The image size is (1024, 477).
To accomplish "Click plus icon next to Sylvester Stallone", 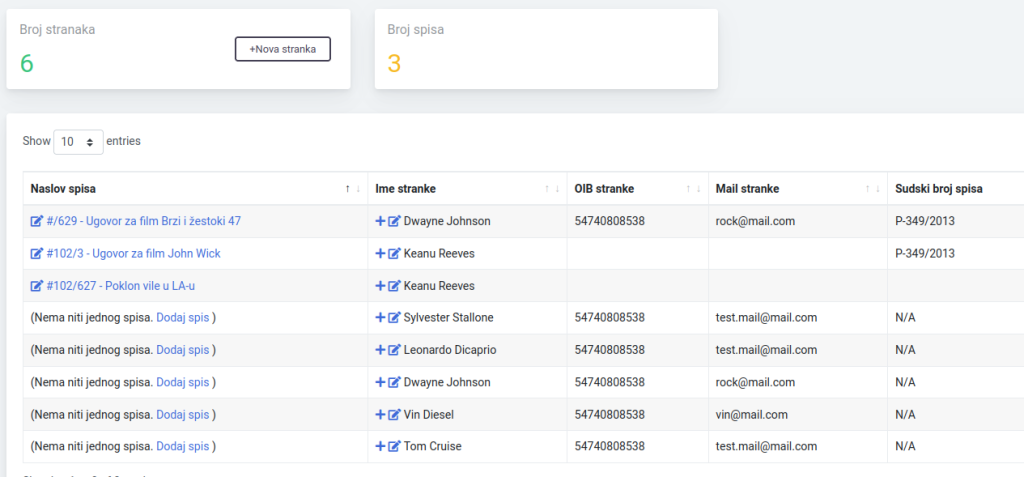I will tap(380, 318).
